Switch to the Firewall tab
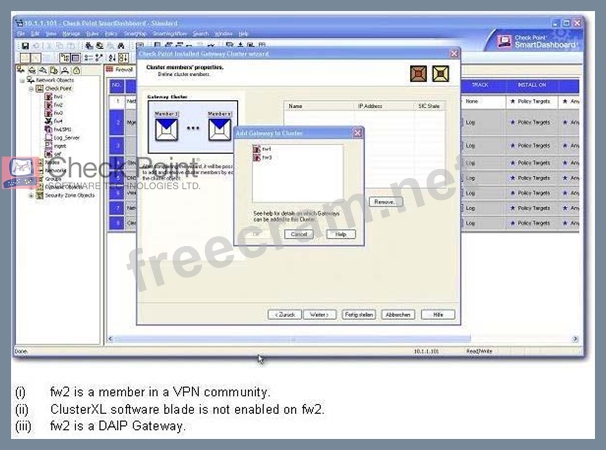606x450 pixels. click(x=120, y=70)
